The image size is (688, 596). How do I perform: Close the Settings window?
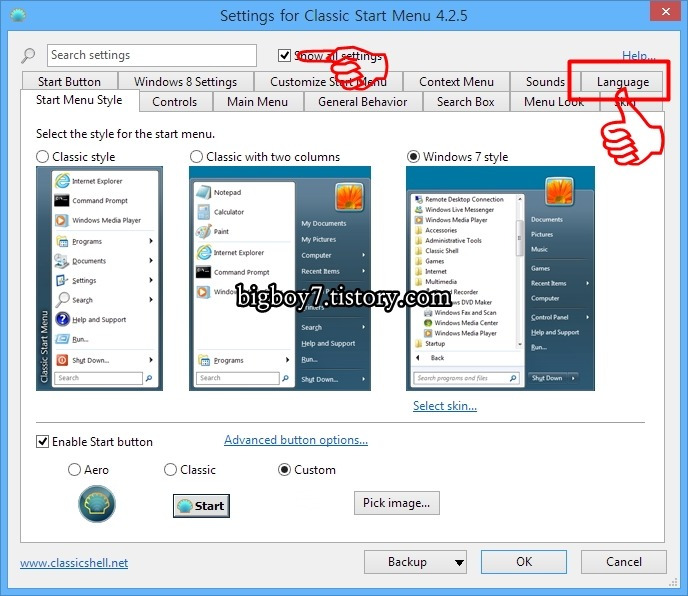coord(665,11)
